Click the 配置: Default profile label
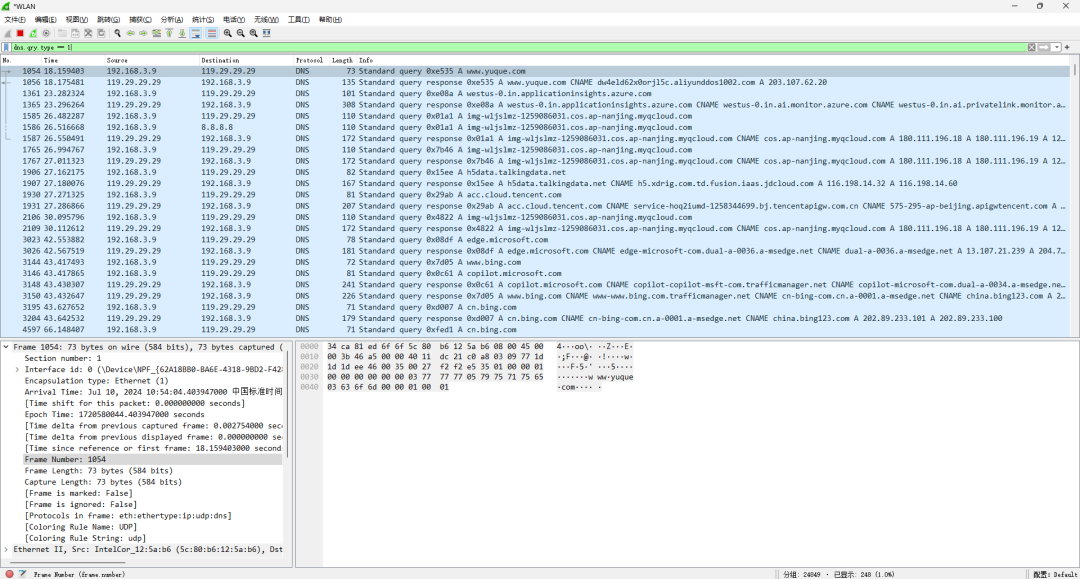 click(x=1055, y=574)
